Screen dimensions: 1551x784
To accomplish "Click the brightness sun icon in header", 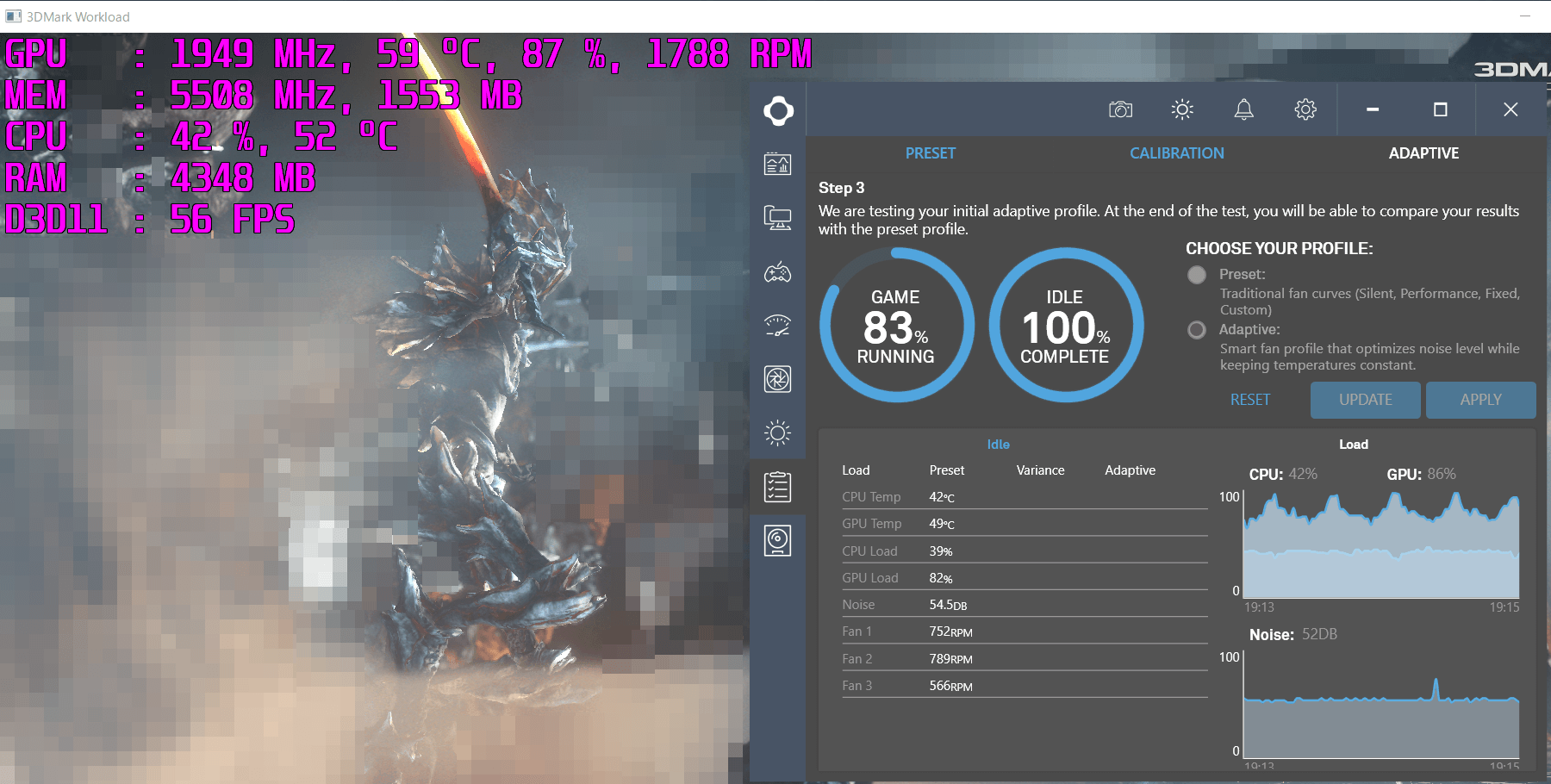I will pyautogui.click(x=1182, y=109).
